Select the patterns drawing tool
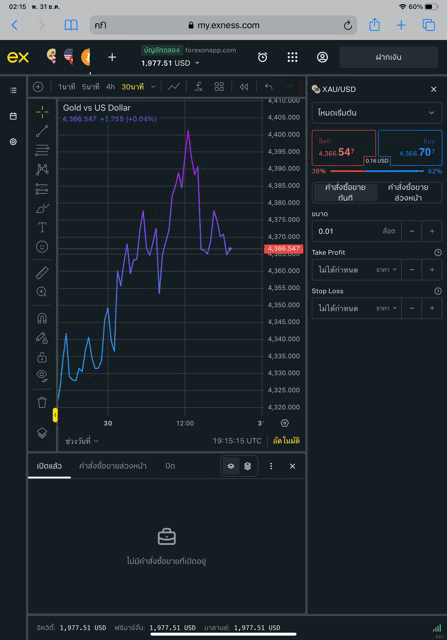The height and width of the screenshot is (640, 447). coord(42,169)
